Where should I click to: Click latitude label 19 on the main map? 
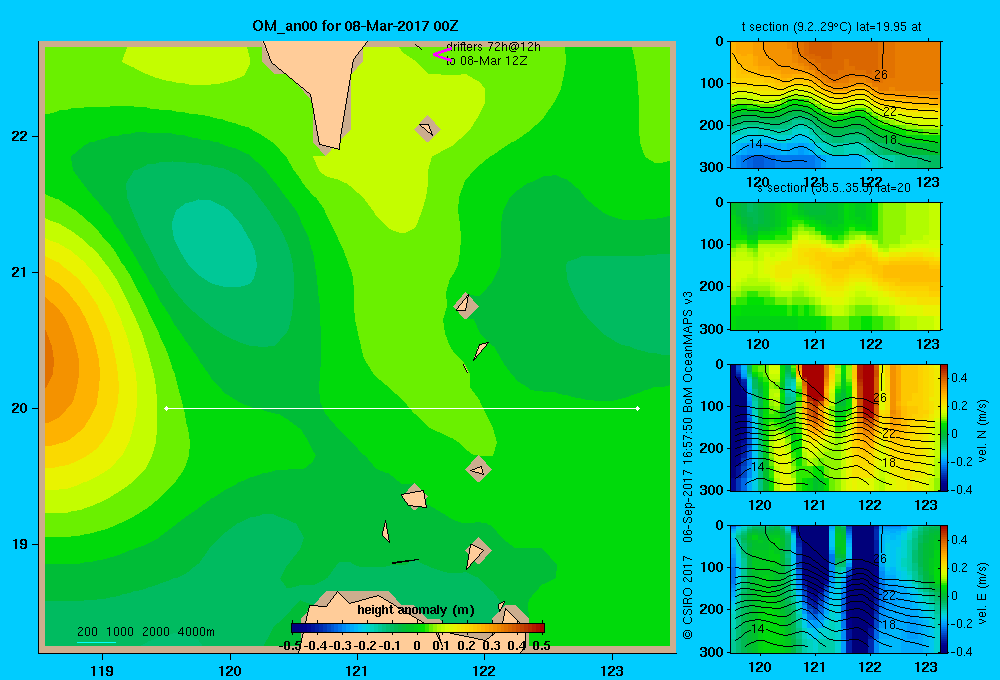[x=20, y=543]
